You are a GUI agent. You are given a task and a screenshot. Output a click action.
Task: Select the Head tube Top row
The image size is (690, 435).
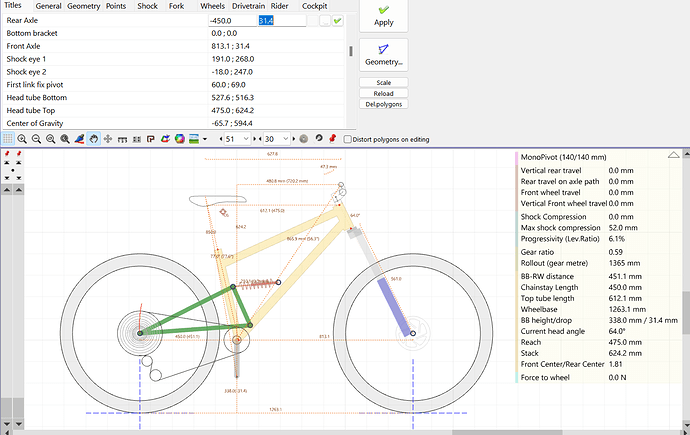click(174, 110)
